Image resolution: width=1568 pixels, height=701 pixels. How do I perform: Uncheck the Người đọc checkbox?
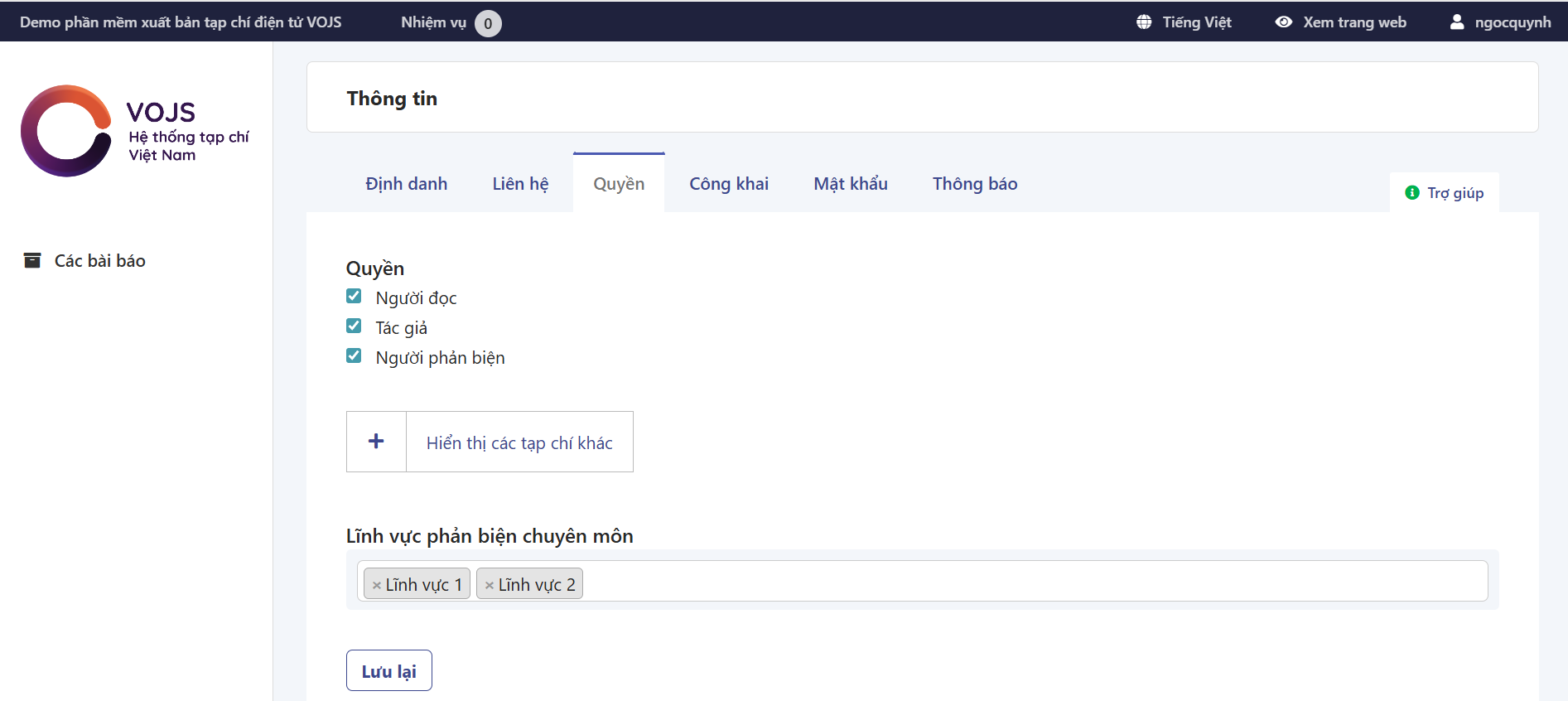[x=354, y=297]
